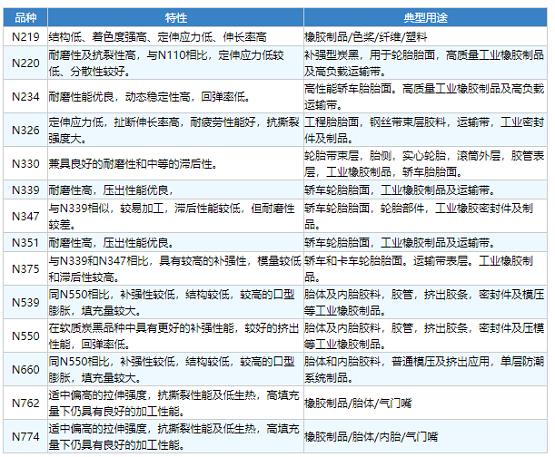This screenshot has width=555, height=457.
Task: Click N774 usage 橡胶制品/胎体/内胎/气门嘴
Action: pos(371,436)
